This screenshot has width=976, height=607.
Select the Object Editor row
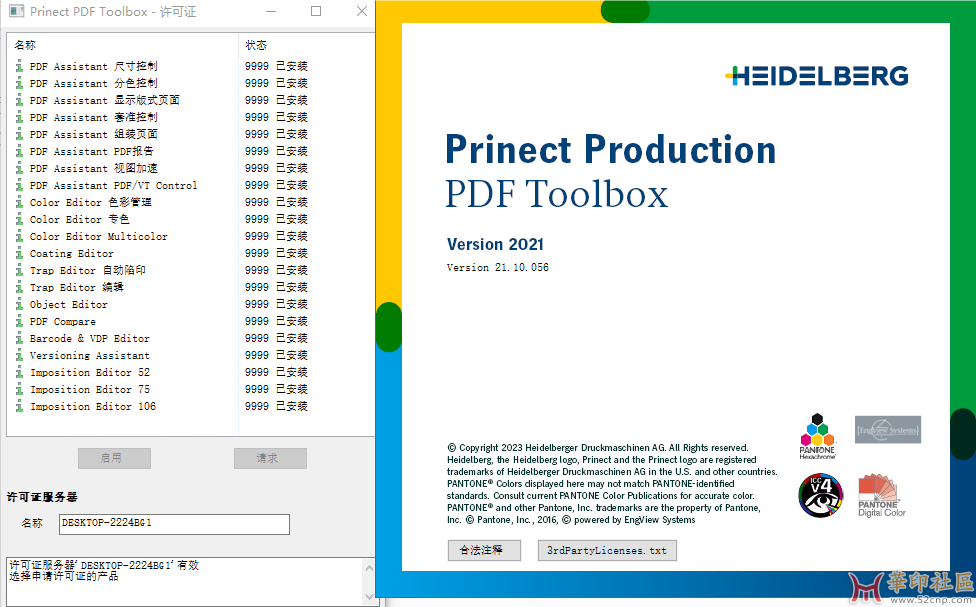coord(190,304)
